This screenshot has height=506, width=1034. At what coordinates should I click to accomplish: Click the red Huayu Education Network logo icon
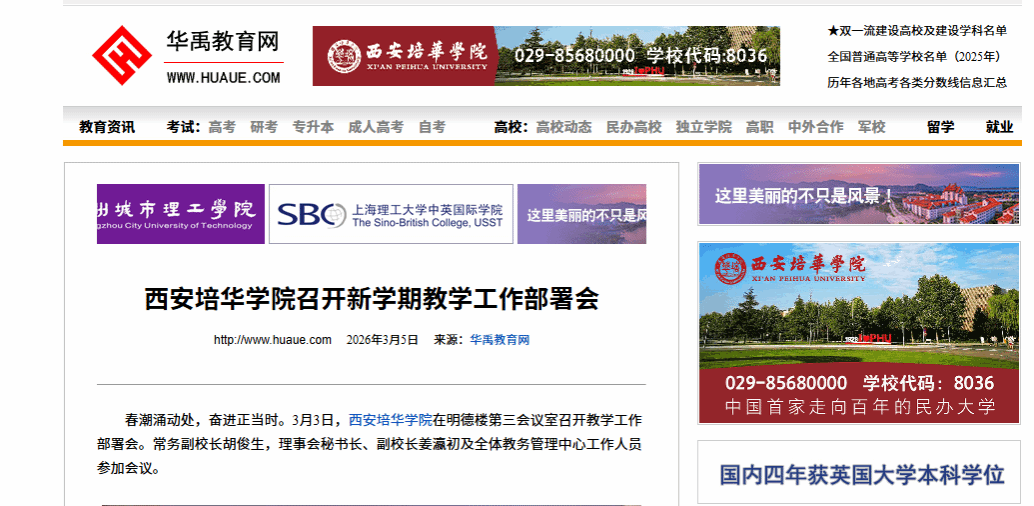[122, 56]
